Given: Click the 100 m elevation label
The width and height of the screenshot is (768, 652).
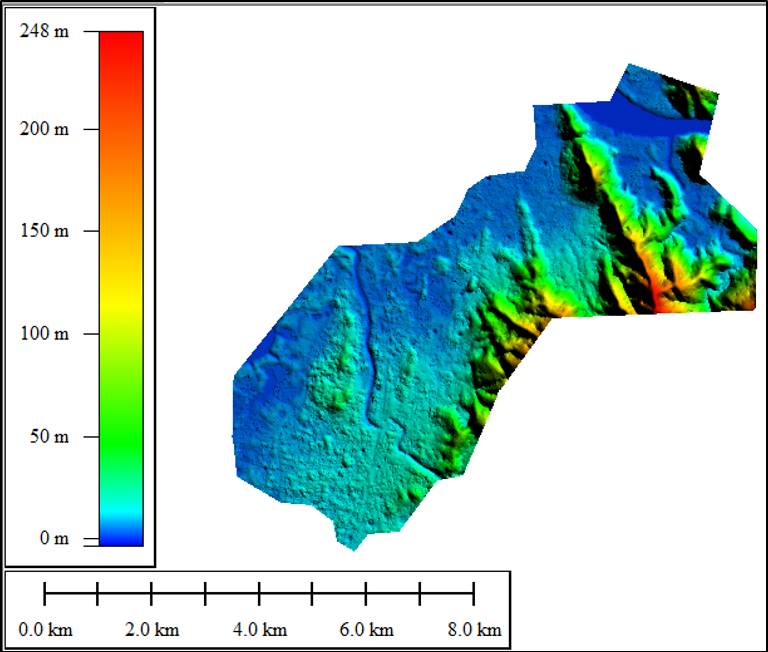Looking at the screenshot, I should (45, 333).
